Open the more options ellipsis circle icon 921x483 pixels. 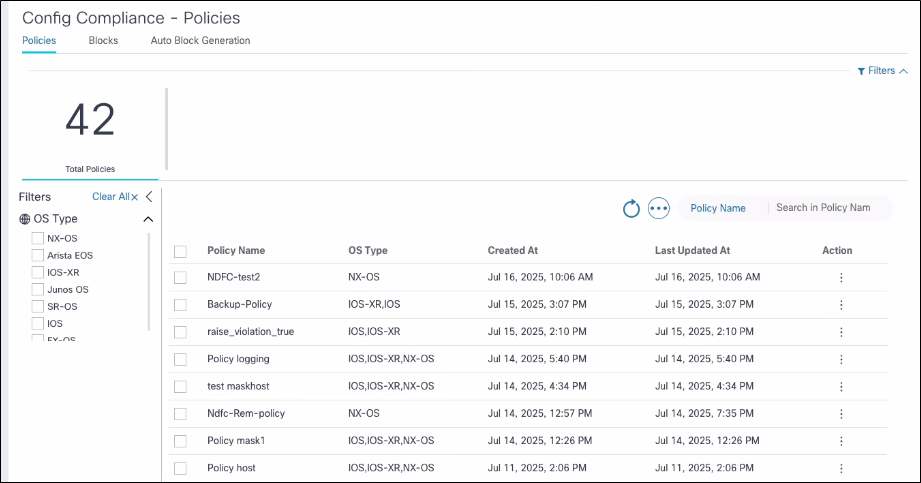coord(658,208)
